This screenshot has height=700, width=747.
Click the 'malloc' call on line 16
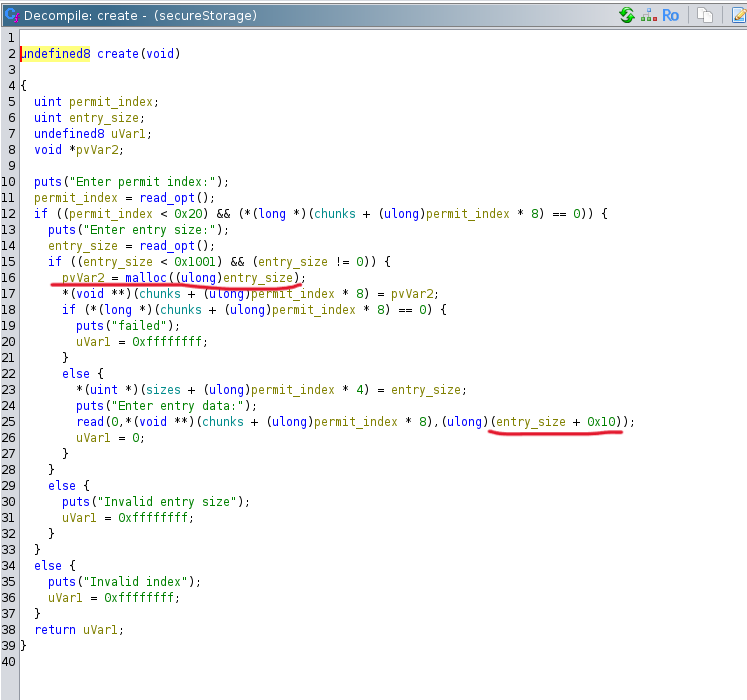coord(146,278)
